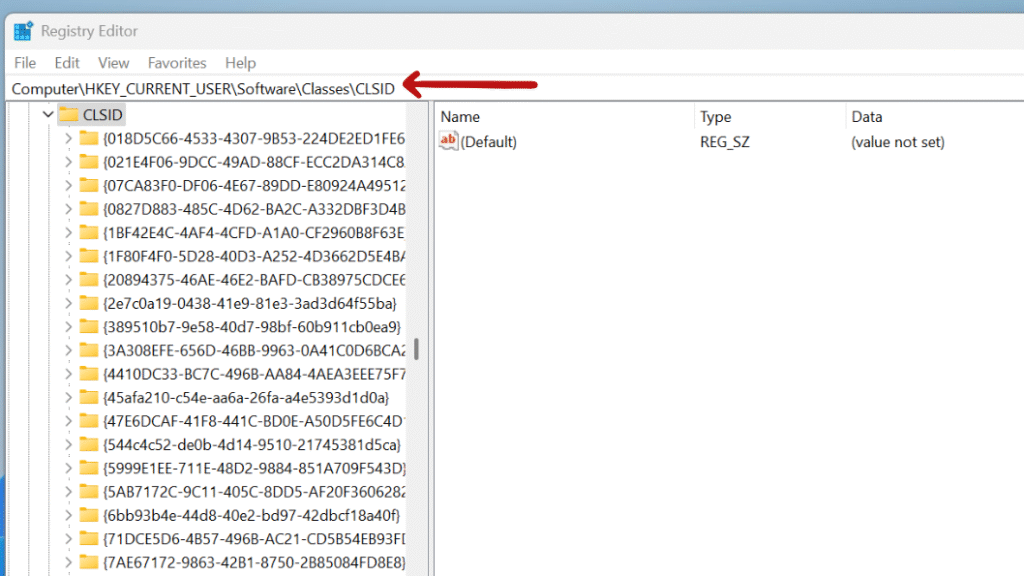The width and height of the screenshot is (1024, 576).
Task: Click folder icon of {3A308EFE-656D key
Action: coord(89,349)
